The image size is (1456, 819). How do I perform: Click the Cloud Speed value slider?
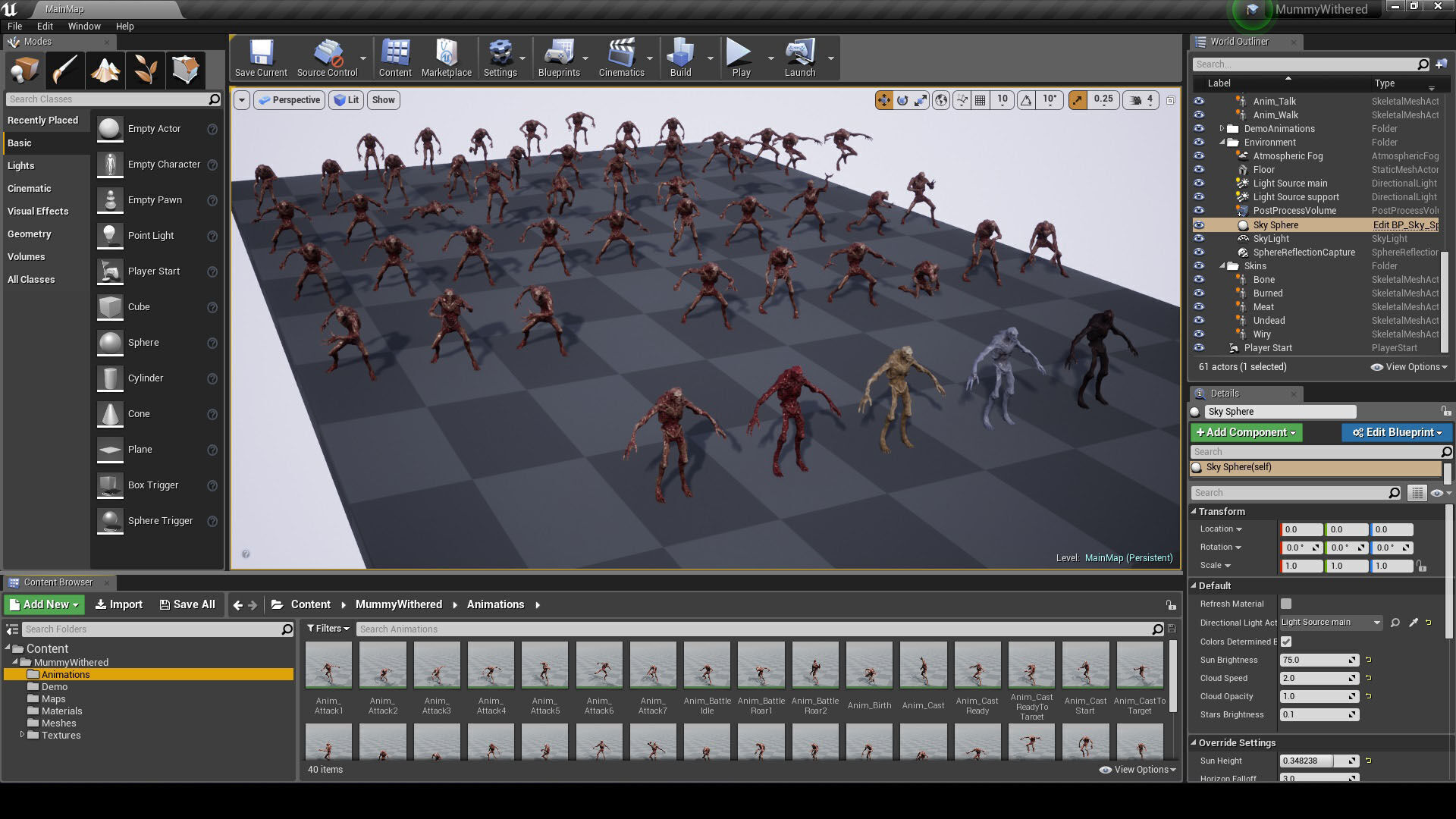1319,678
